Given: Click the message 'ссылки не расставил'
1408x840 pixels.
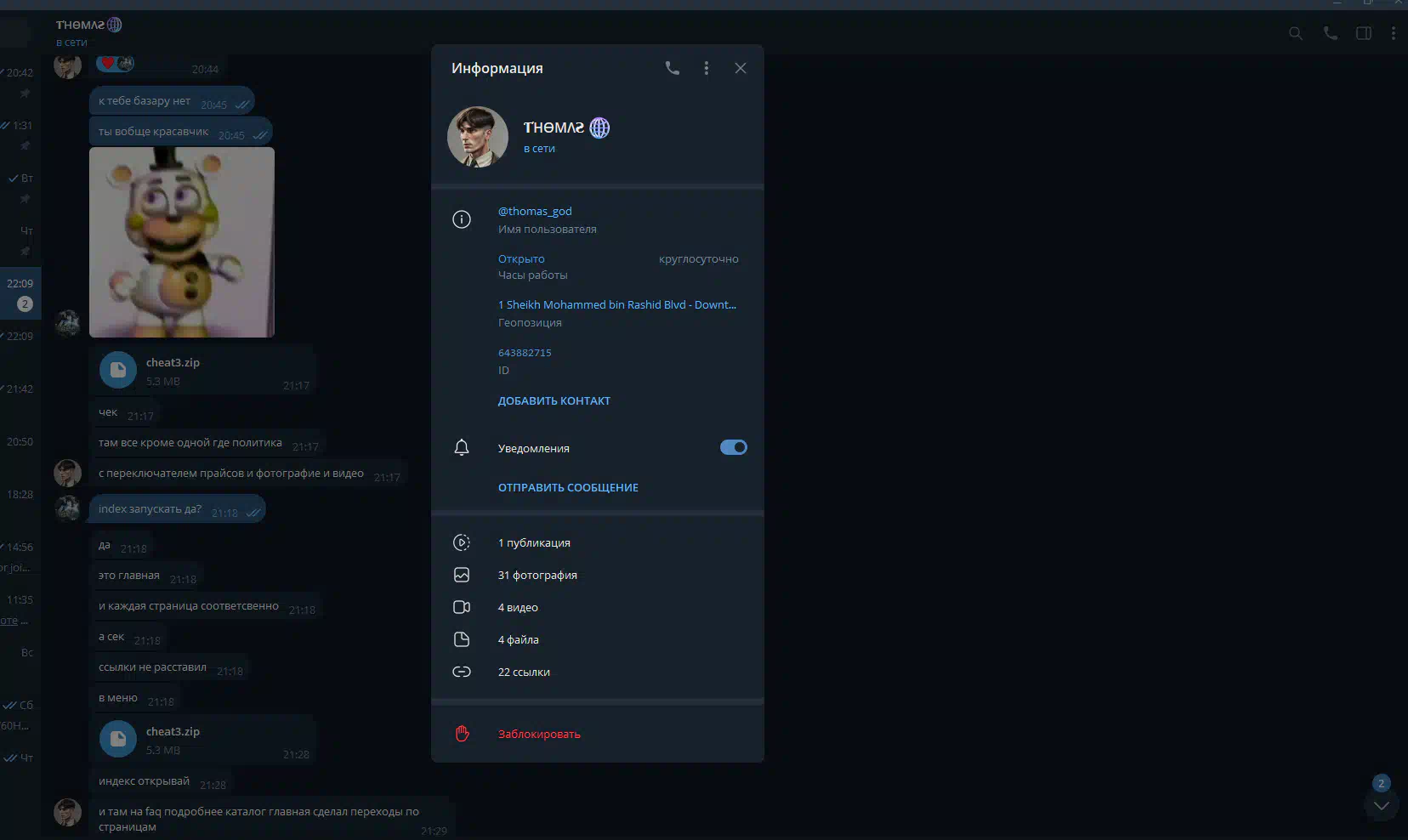Looking at the screenshot, I should click(169, 667).
